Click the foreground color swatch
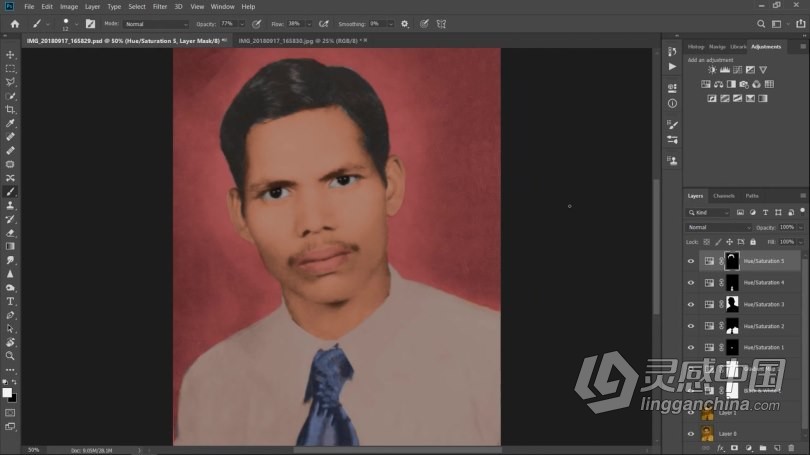 [x=7, y=393]
